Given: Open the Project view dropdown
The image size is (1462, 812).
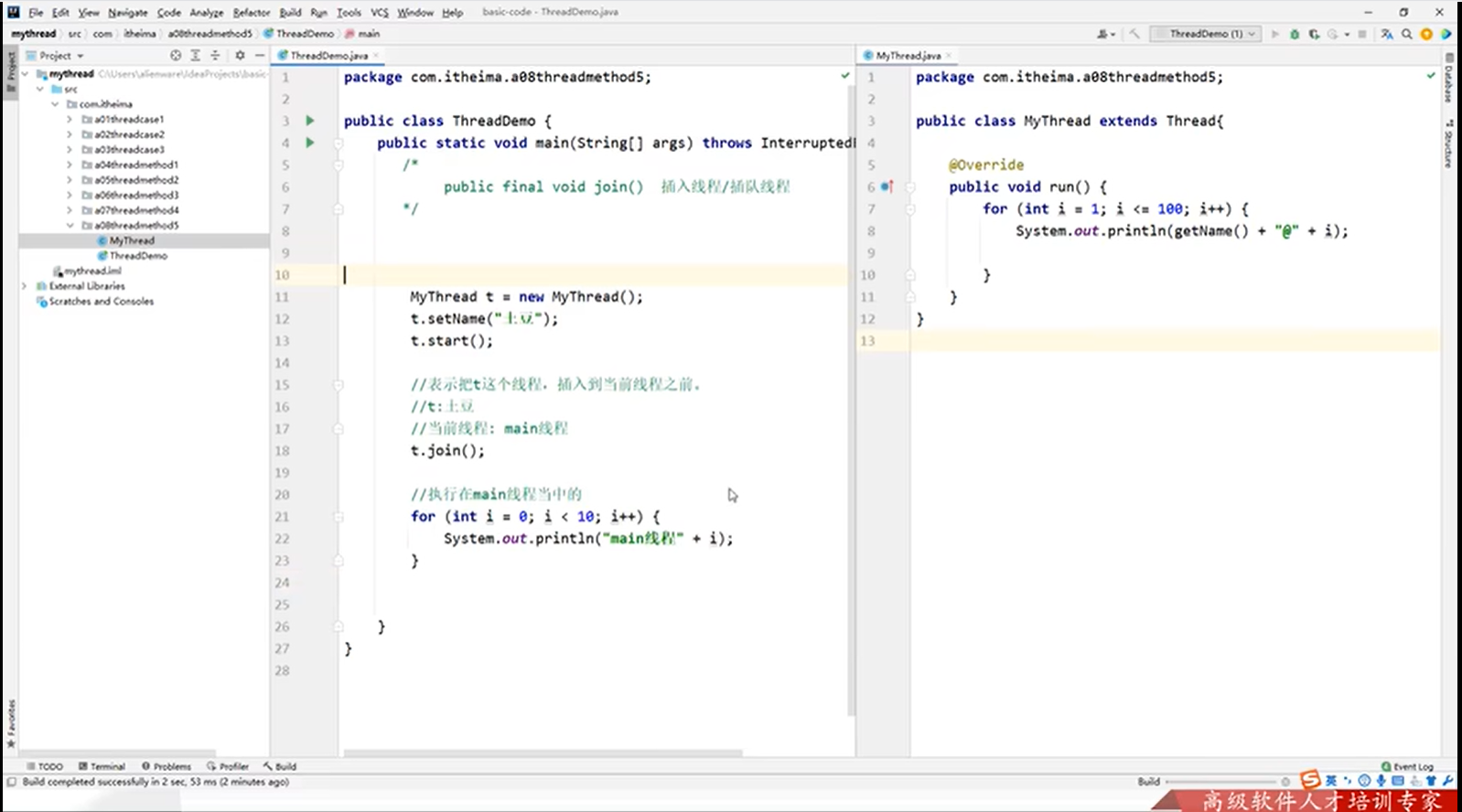Looking at the screenshot, I should [x=55, y=56].
